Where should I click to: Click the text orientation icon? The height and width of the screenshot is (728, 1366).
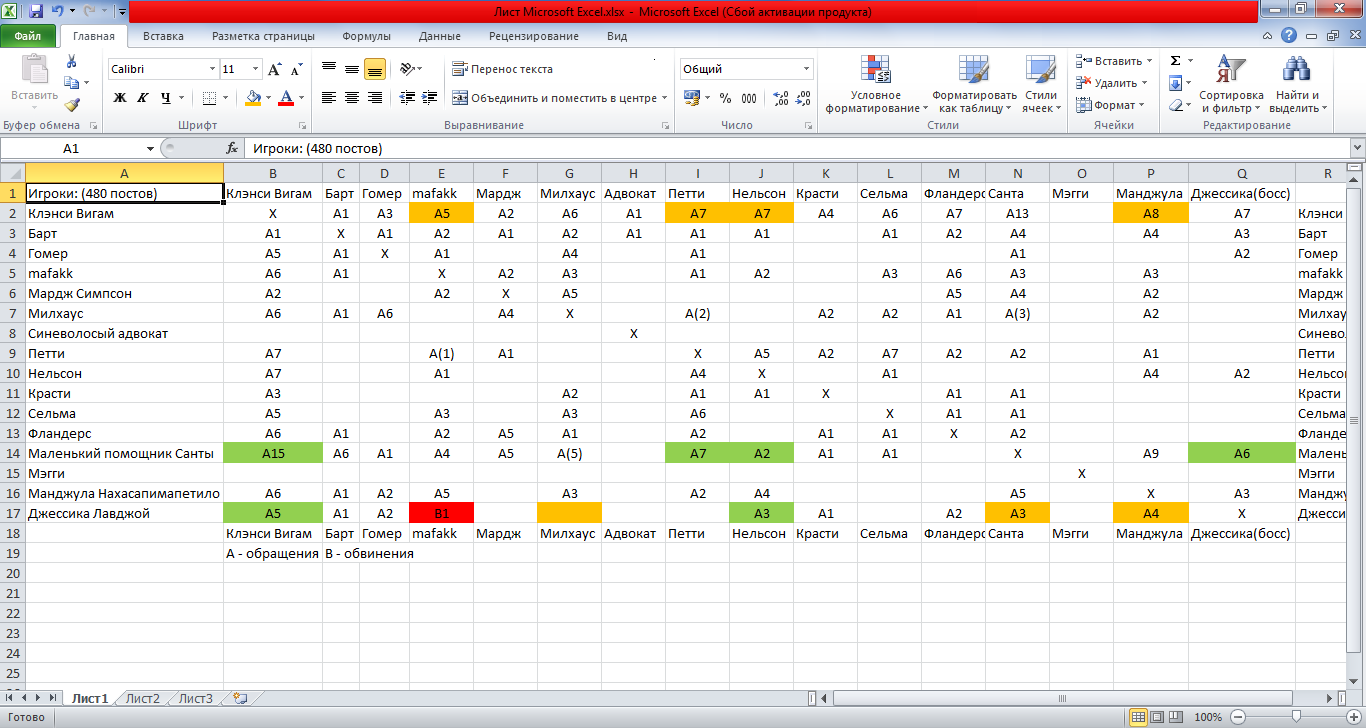[x=407, y=70]
